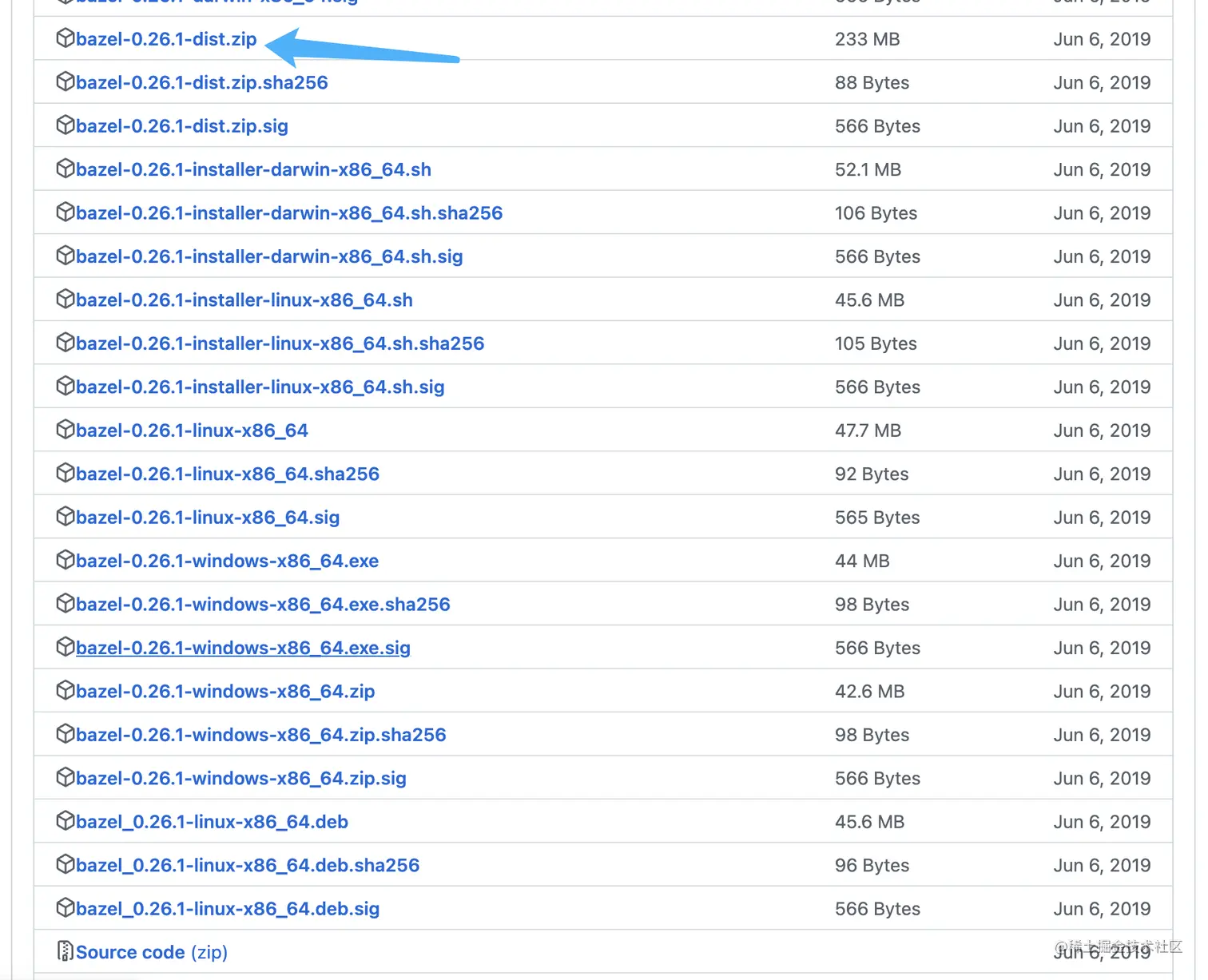Click package icon beside installer-darwin-x86_64.sh.sig
This screenshot has width=1208, height=980.
pos(65,256)
